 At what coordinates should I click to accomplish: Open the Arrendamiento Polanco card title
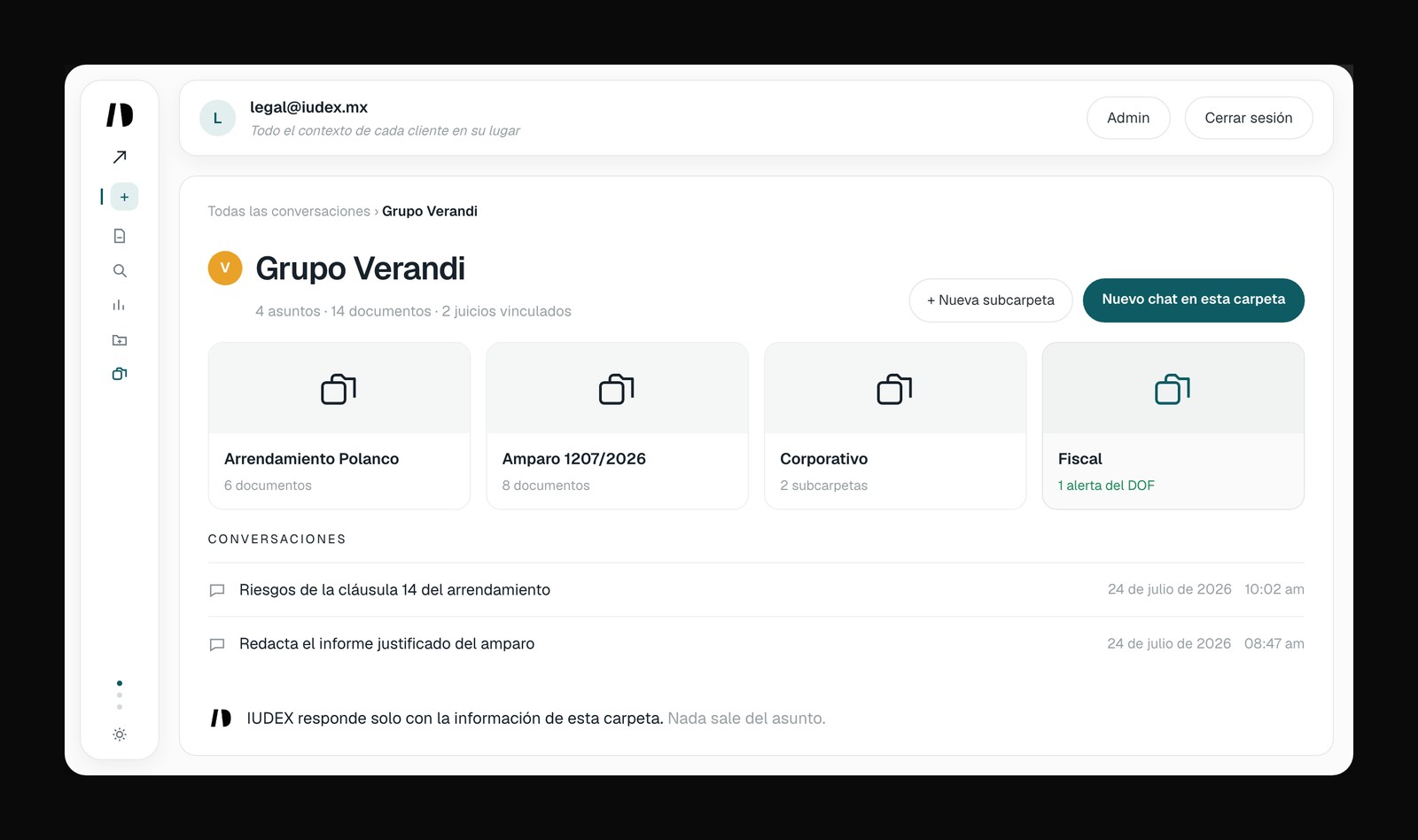311,459
